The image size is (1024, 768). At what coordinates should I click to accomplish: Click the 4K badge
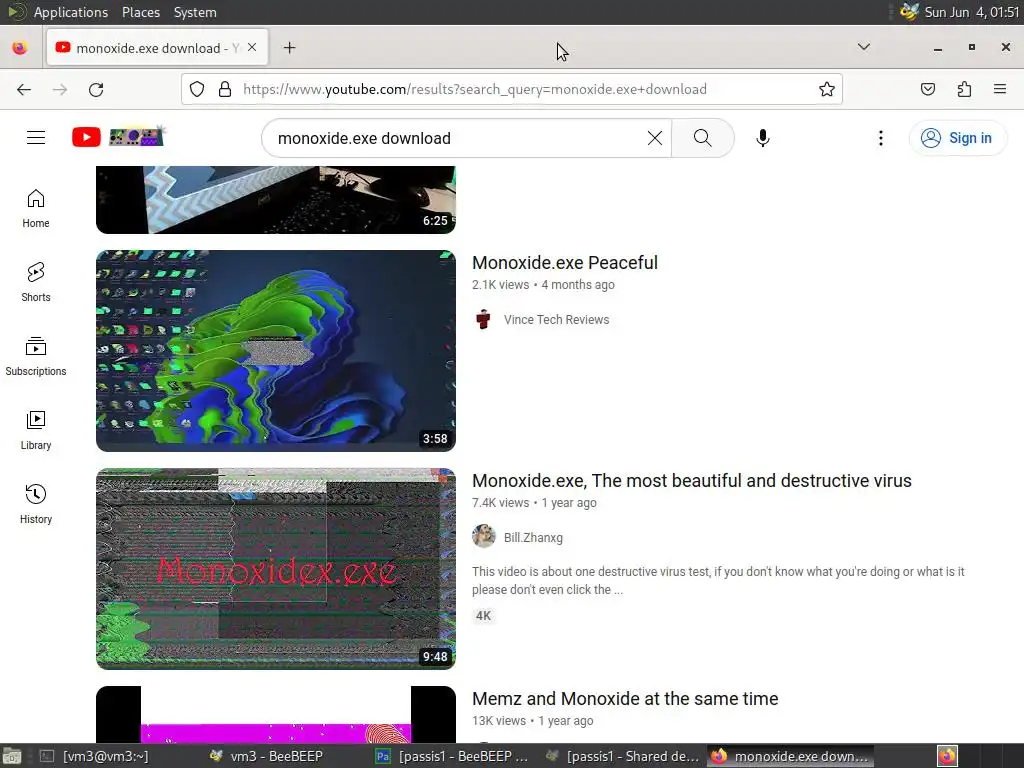(483, 615)
